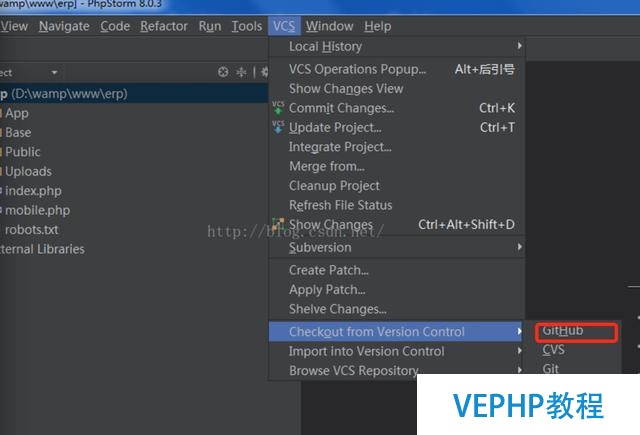Select Create Patch
Screen dimensions: 640x435
point(396,270)
